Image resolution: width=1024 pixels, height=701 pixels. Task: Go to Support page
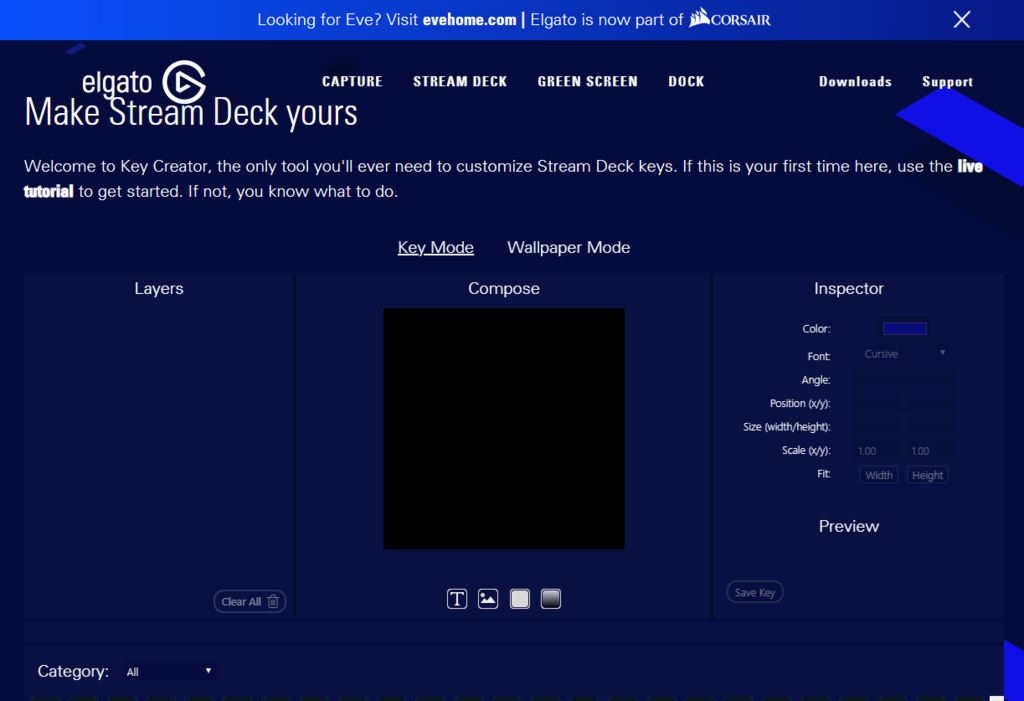947,82
